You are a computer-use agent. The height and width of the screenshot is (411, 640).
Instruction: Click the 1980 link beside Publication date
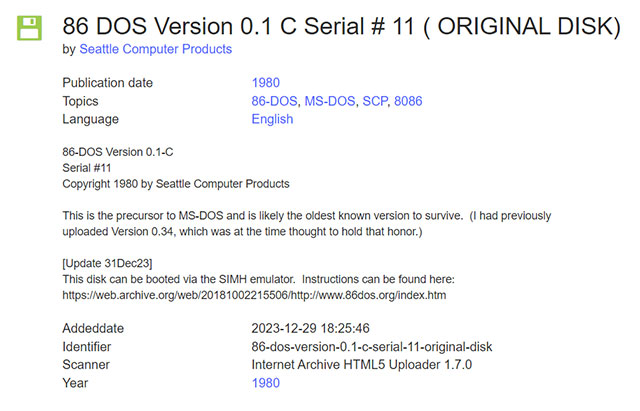[266, 83]
